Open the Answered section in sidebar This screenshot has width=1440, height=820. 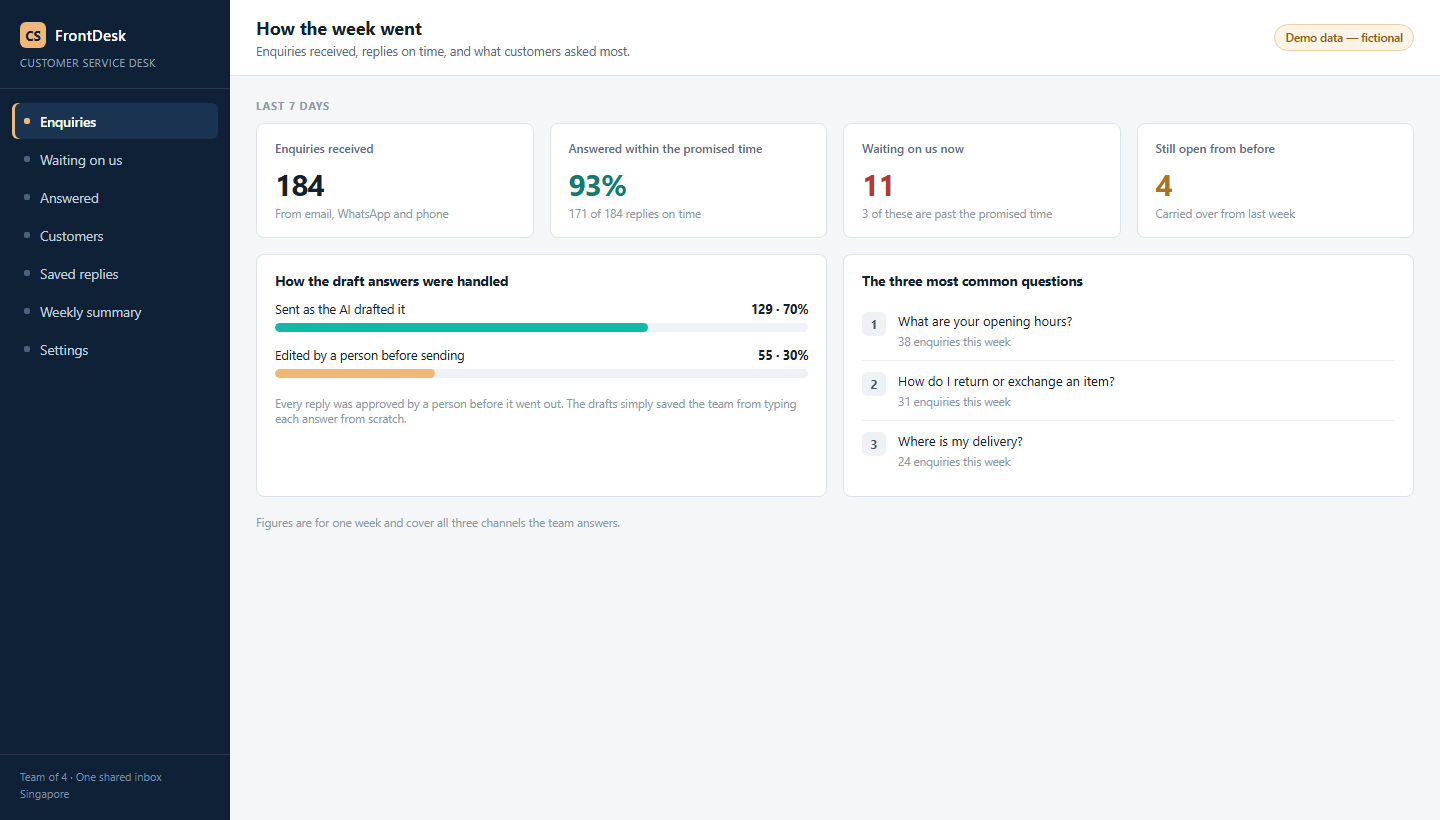pyautogui.click(x=115, y=198)
